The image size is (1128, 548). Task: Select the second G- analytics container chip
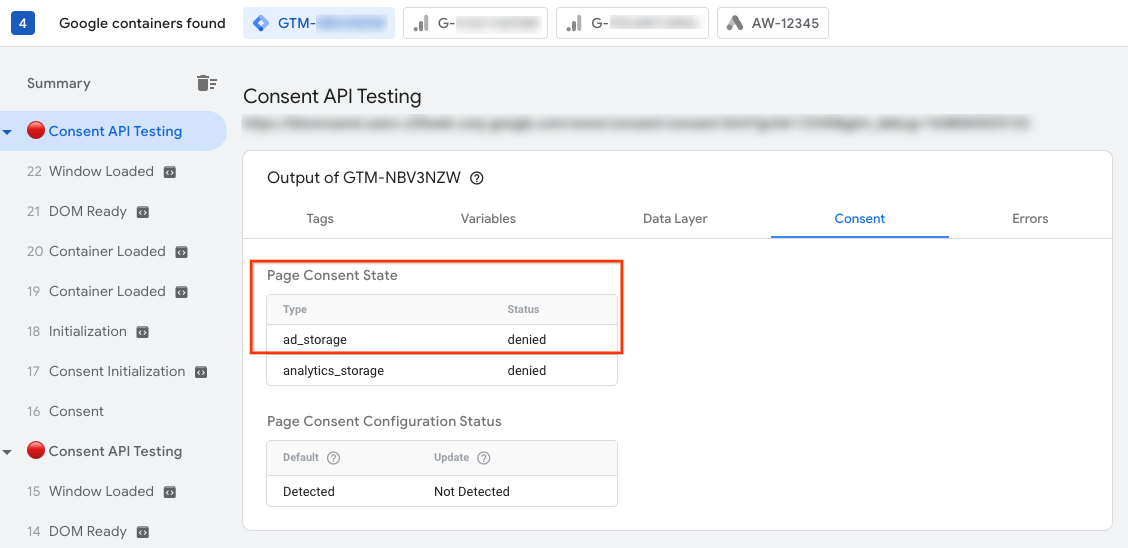[632, 23]
